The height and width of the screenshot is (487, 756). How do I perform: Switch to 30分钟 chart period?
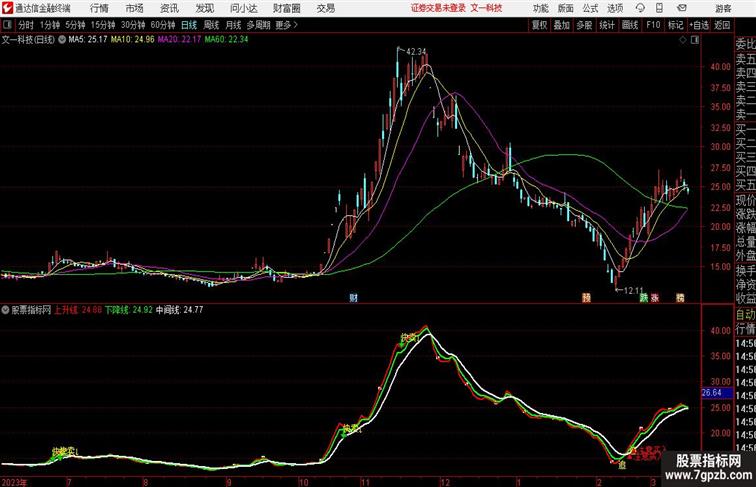133,25
